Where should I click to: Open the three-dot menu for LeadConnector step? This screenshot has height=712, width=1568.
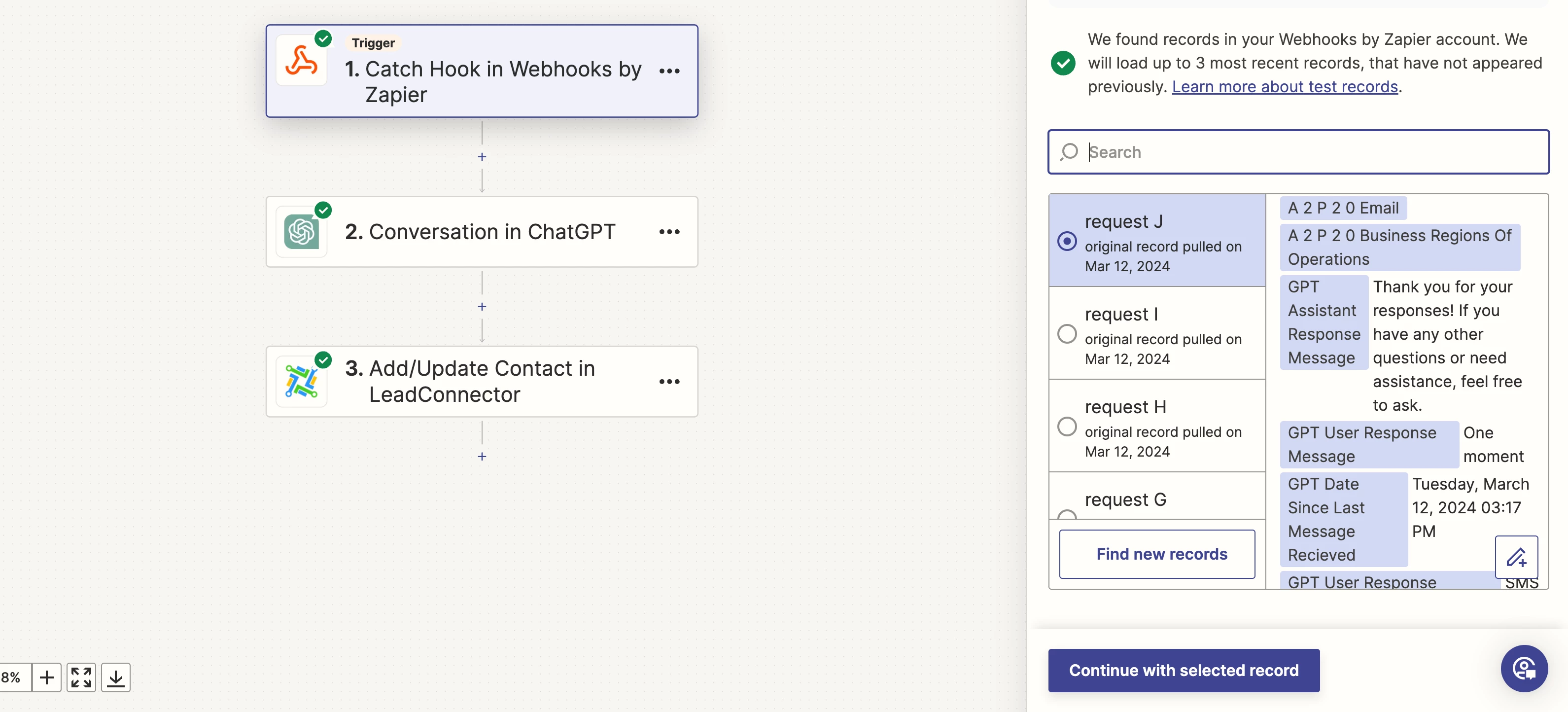click(x=669, y=382)
